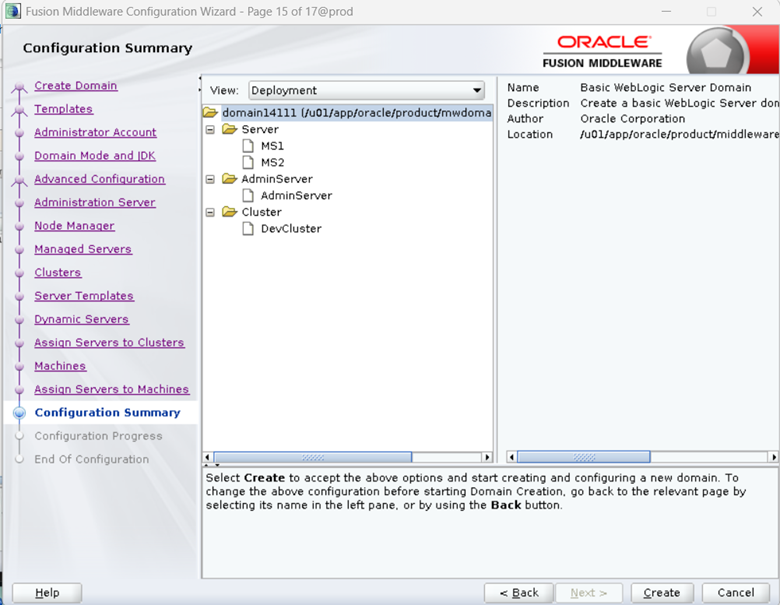Open Dynamic Servers step
The width and height of the screenshot is (780, 605).
pyautogui.click(x=81, y=319)
